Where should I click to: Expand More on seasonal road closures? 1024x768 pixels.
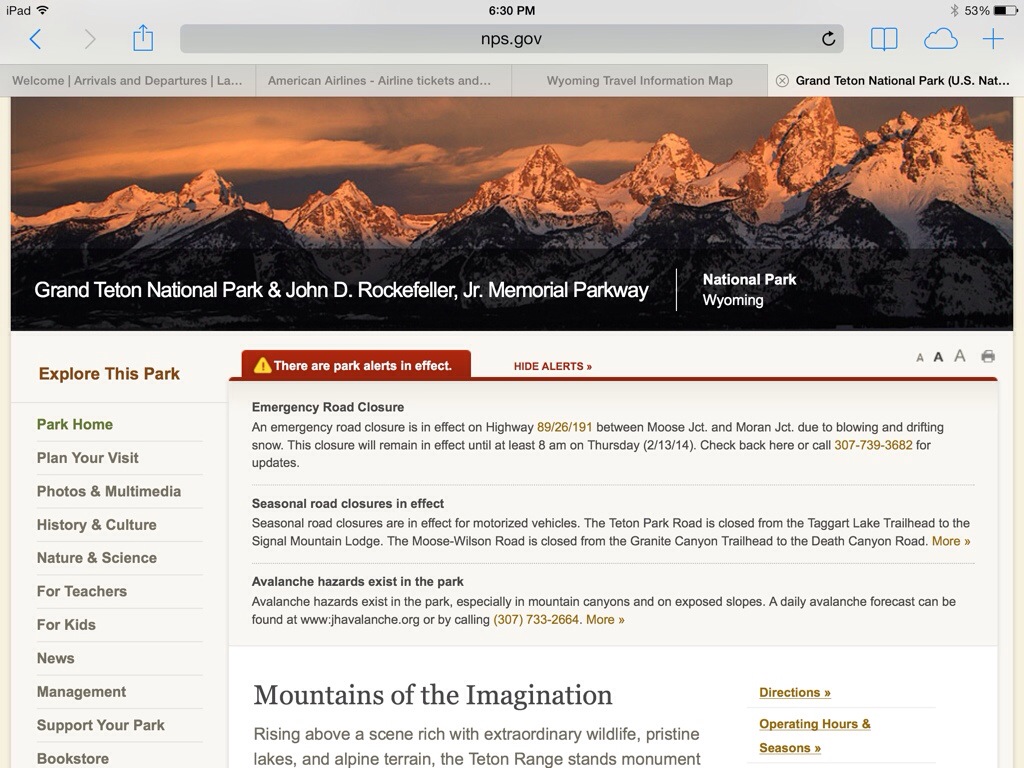950,541
